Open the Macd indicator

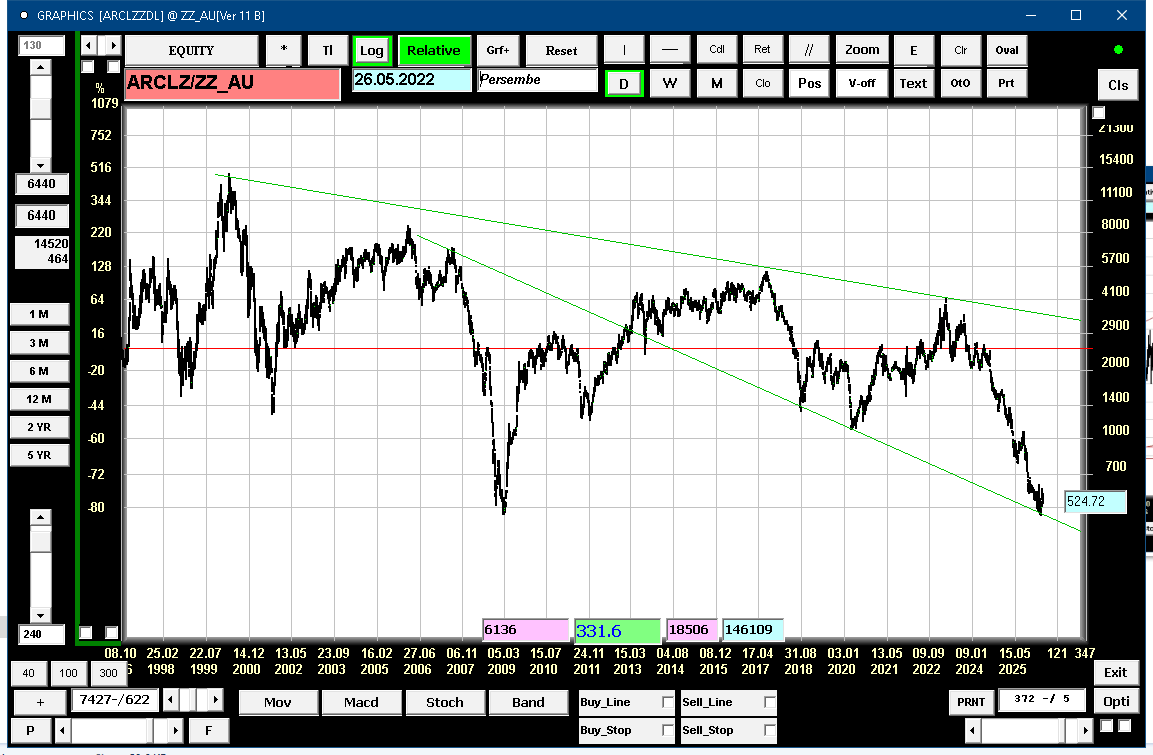(361, 702)
